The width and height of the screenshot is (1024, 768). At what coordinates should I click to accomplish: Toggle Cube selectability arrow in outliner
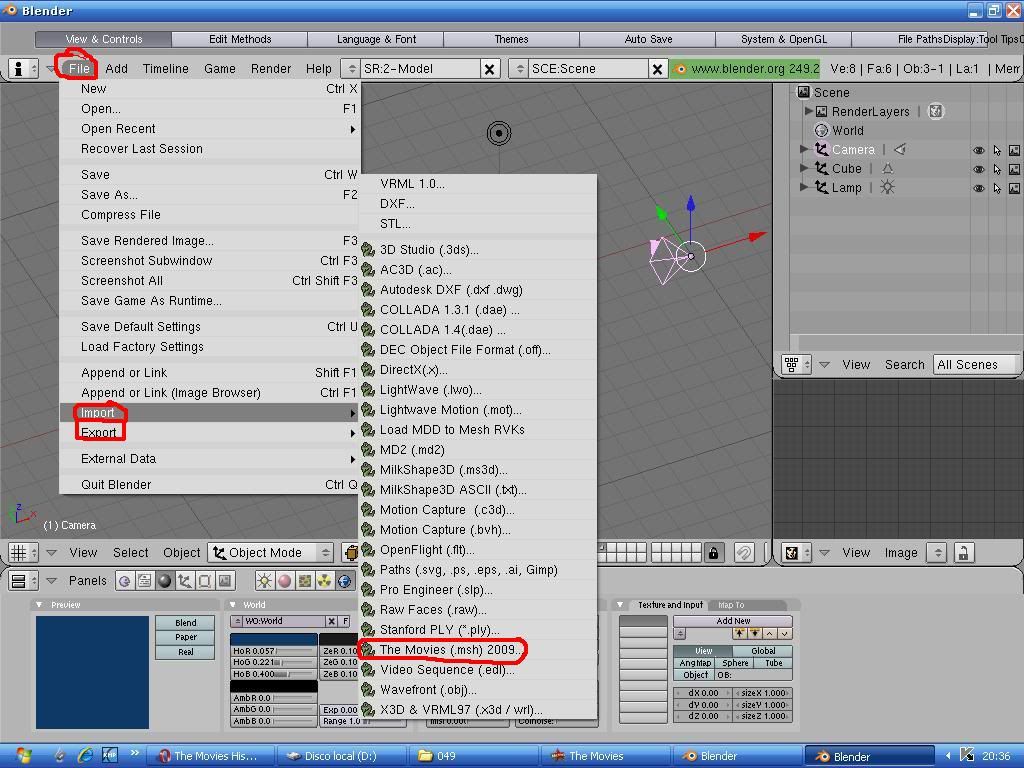click(997, 169)
